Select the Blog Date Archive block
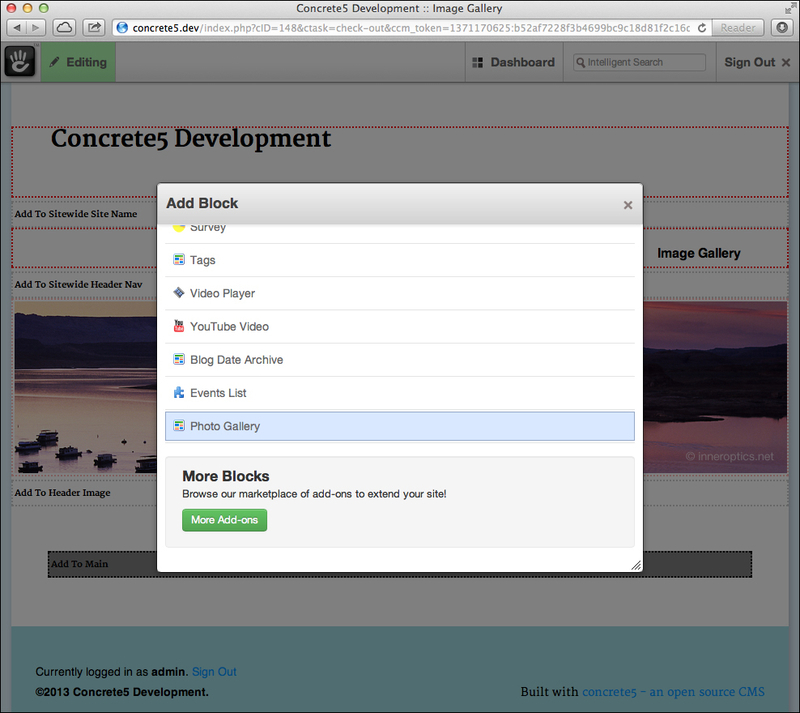800x713 pixels. (400, 360)
